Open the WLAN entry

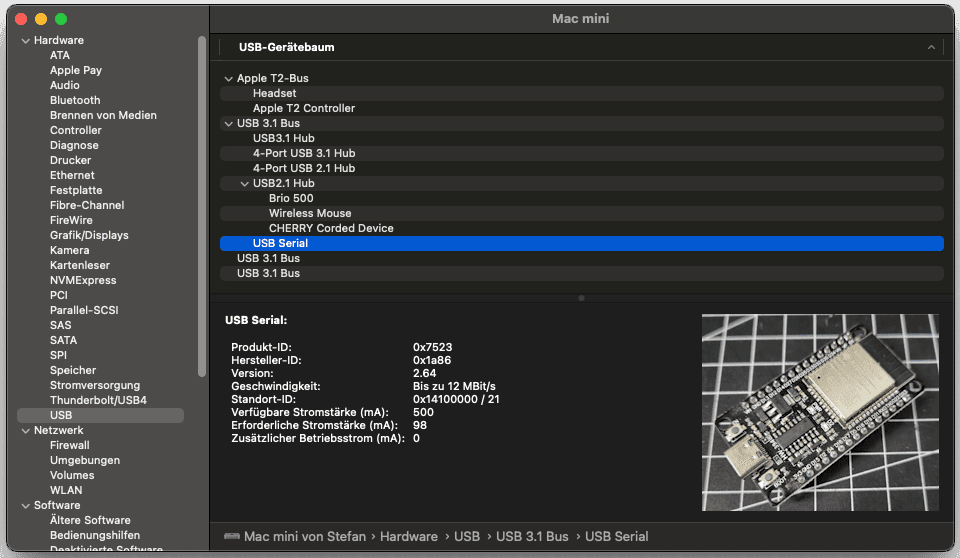pyautogui.click(x=66, y=491)
